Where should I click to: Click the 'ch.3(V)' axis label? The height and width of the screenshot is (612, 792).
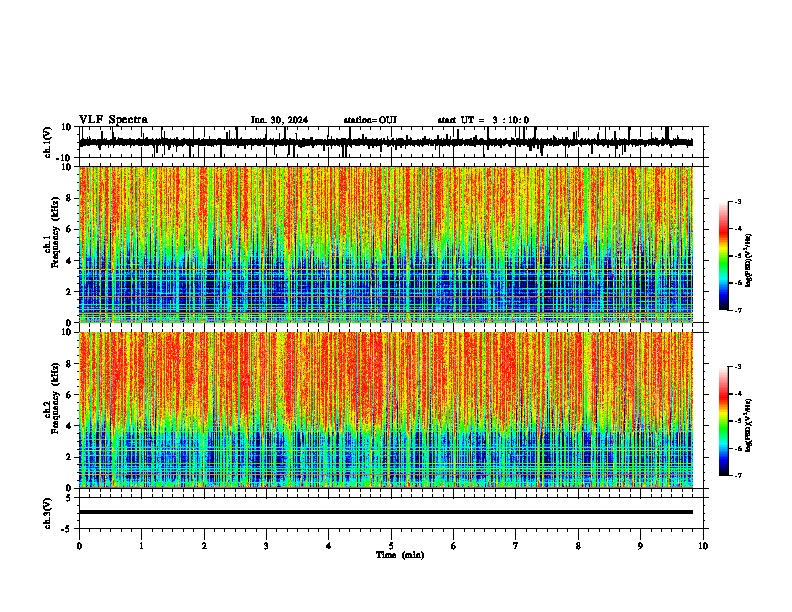point(47,513)
